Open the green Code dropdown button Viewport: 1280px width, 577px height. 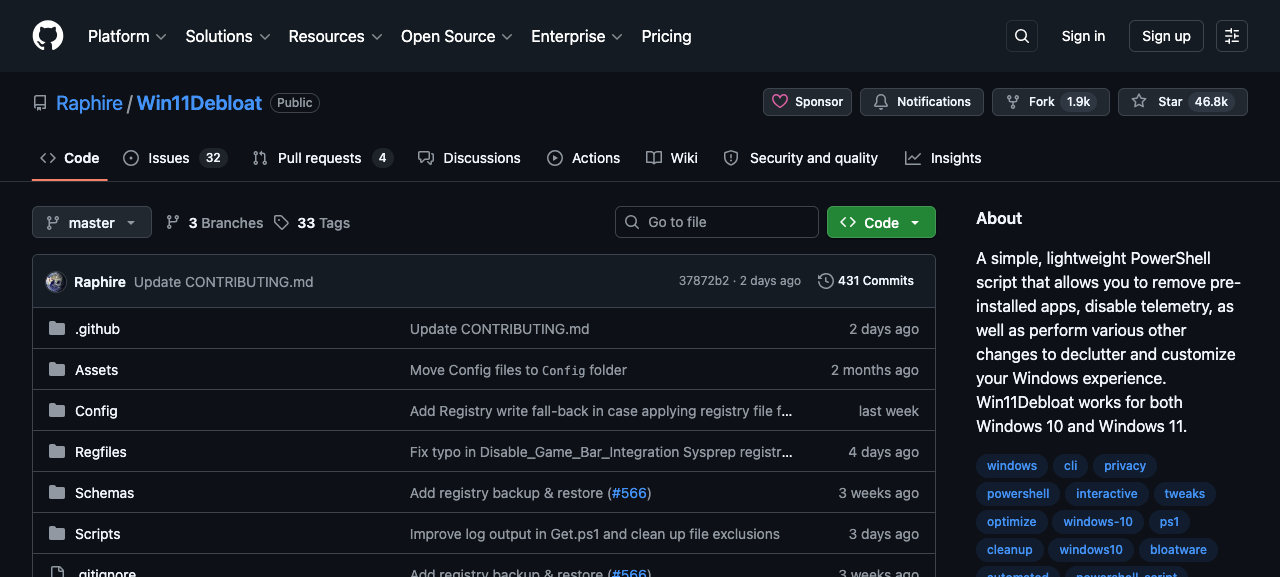[x=881, y=222]
